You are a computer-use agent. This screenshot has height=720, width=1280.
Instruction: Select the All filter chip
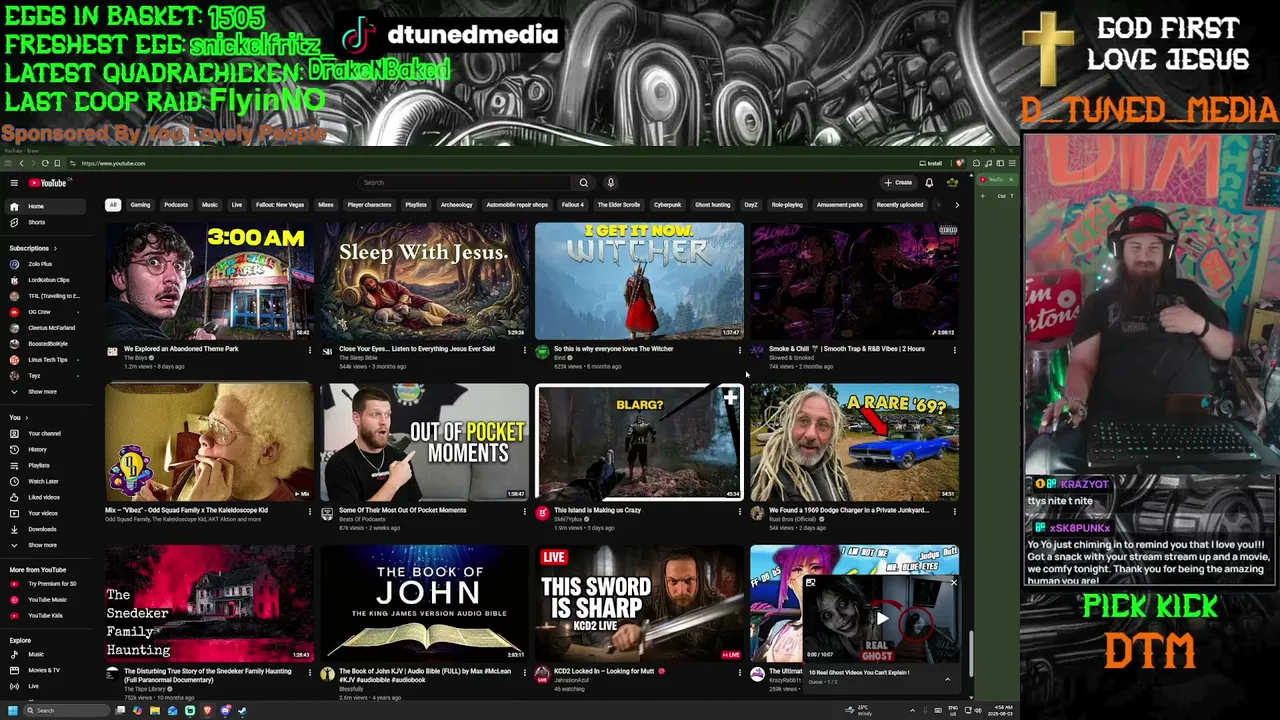tap(113, 205)
